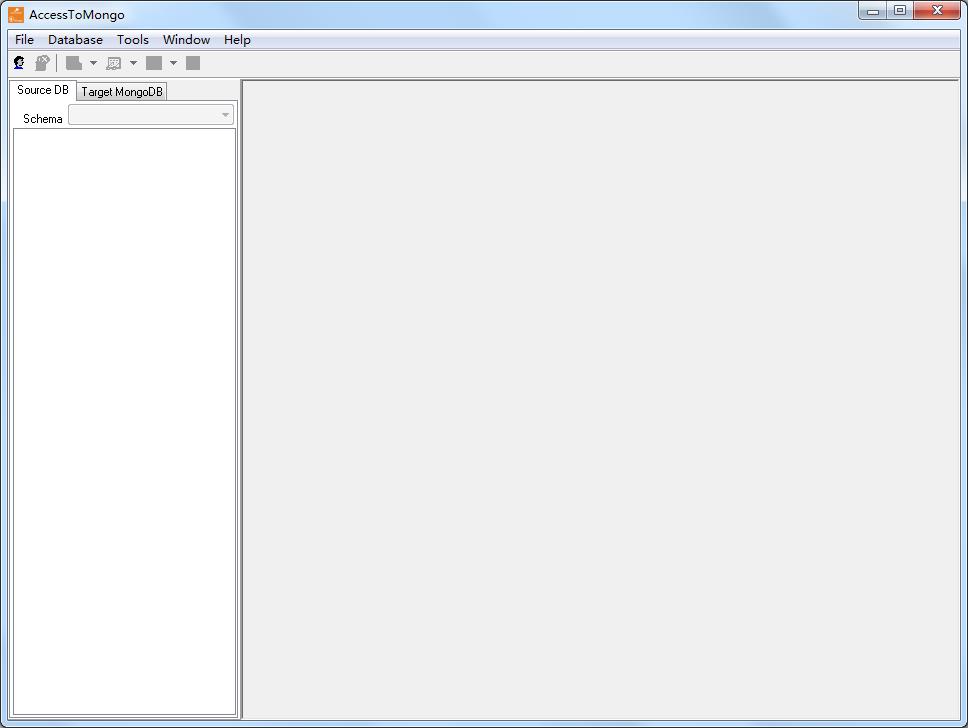Switch to the Target MongoDB tab
The height and width of the screenshot is (728, 968).
pos(122,92)
